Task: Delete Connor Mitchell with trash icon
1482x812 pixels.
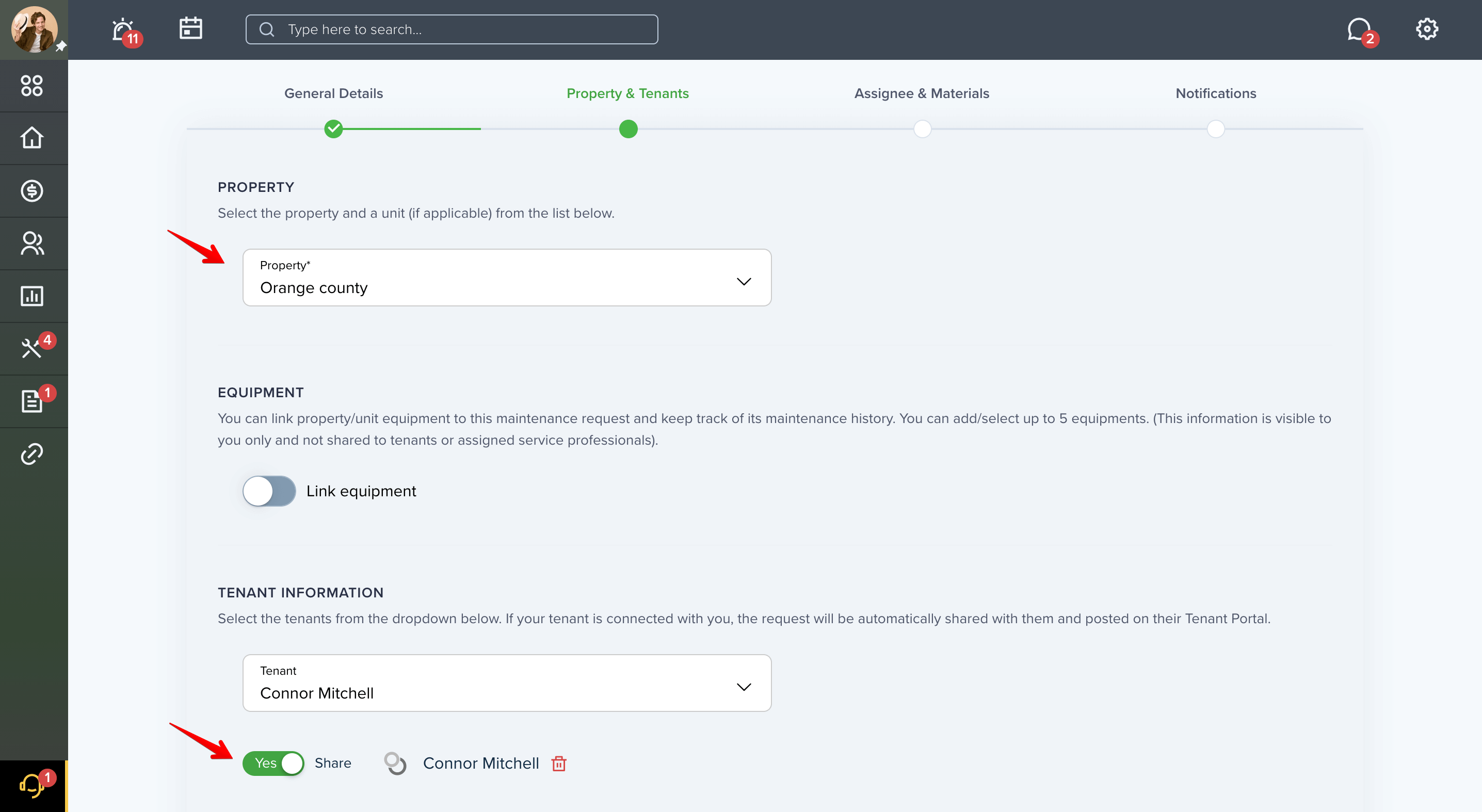Action: pyautogui.click(x=559, y=763)
